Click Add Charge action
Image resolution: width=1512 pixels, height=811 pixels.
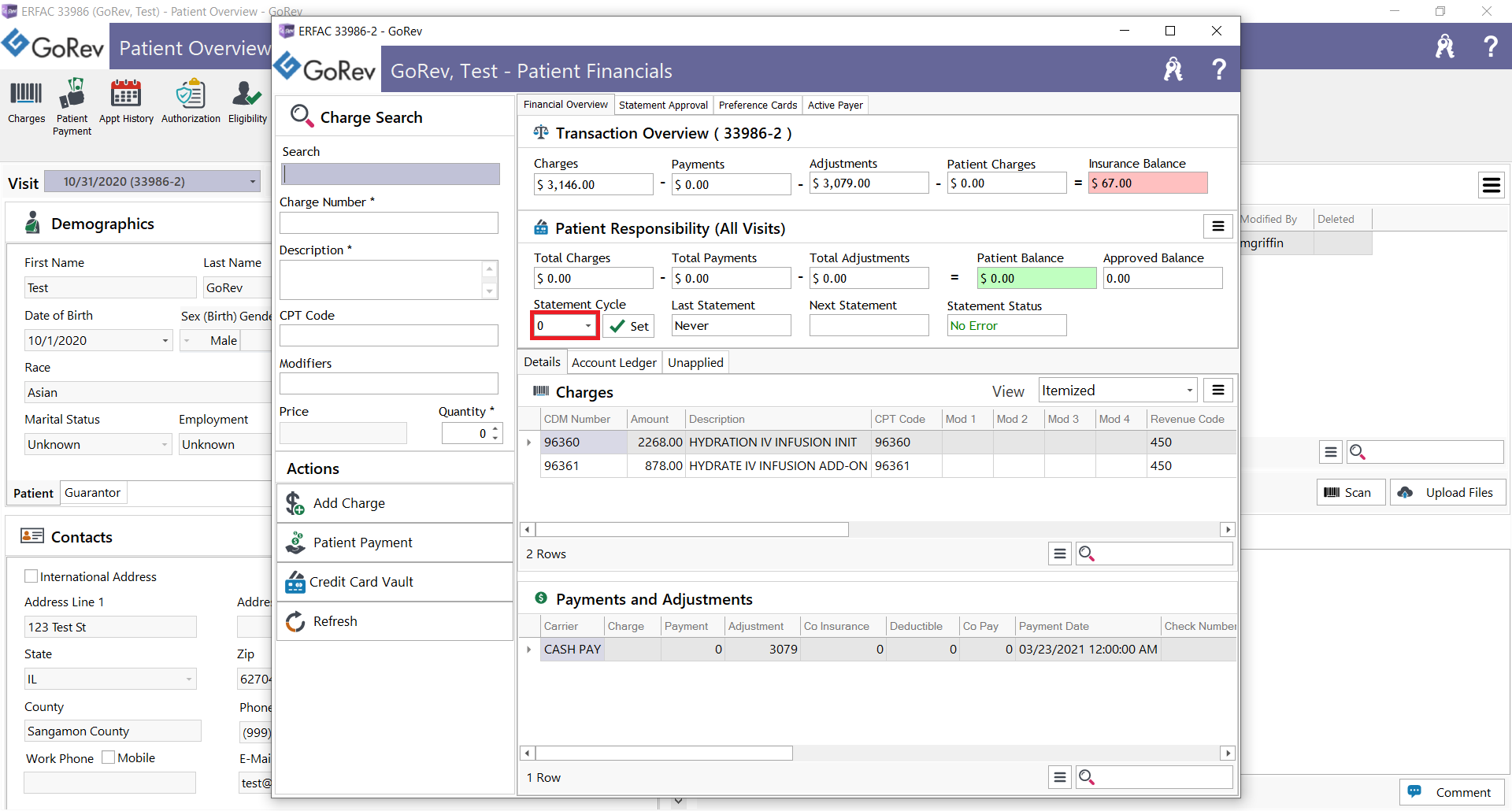pos(395,503)
